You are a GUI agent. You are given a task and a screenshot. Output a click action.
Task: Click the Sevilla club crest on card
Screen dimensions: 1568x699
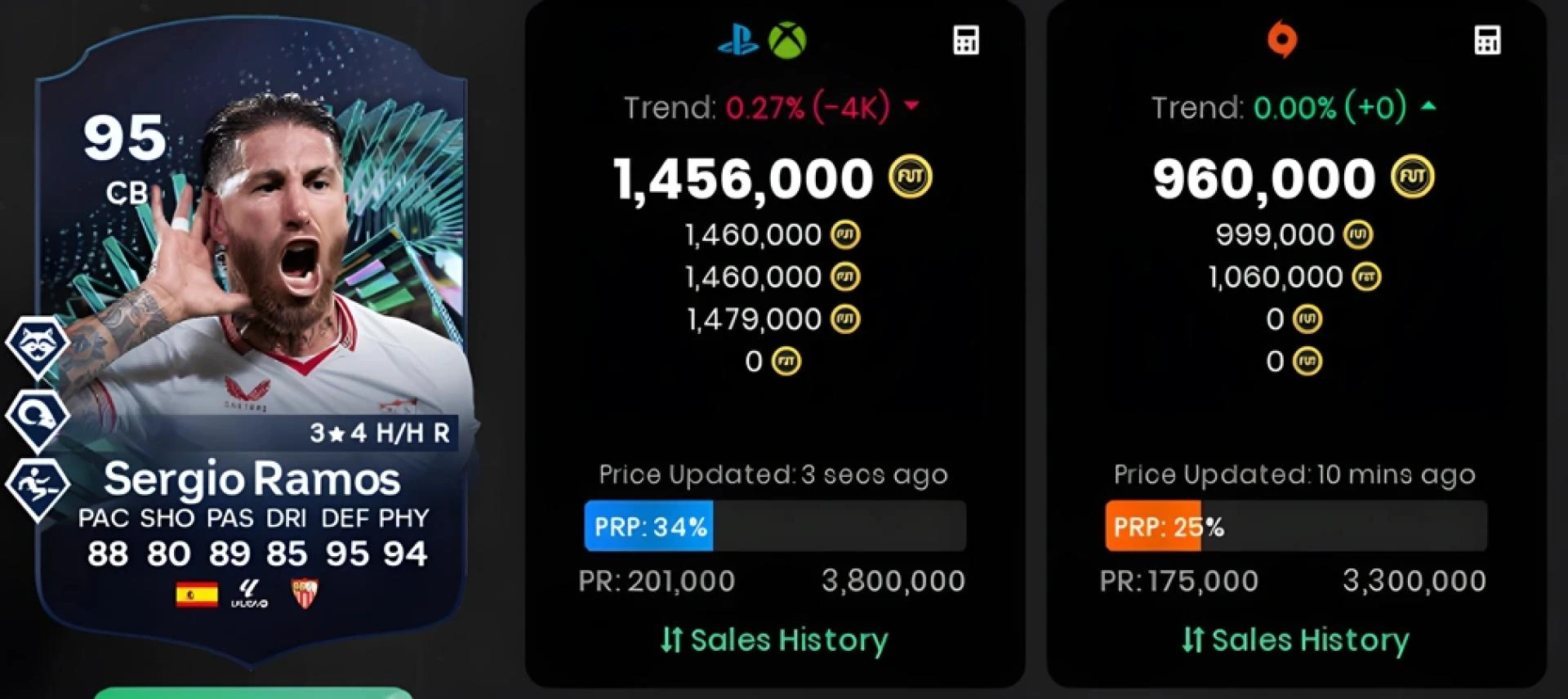pos(305,594)
